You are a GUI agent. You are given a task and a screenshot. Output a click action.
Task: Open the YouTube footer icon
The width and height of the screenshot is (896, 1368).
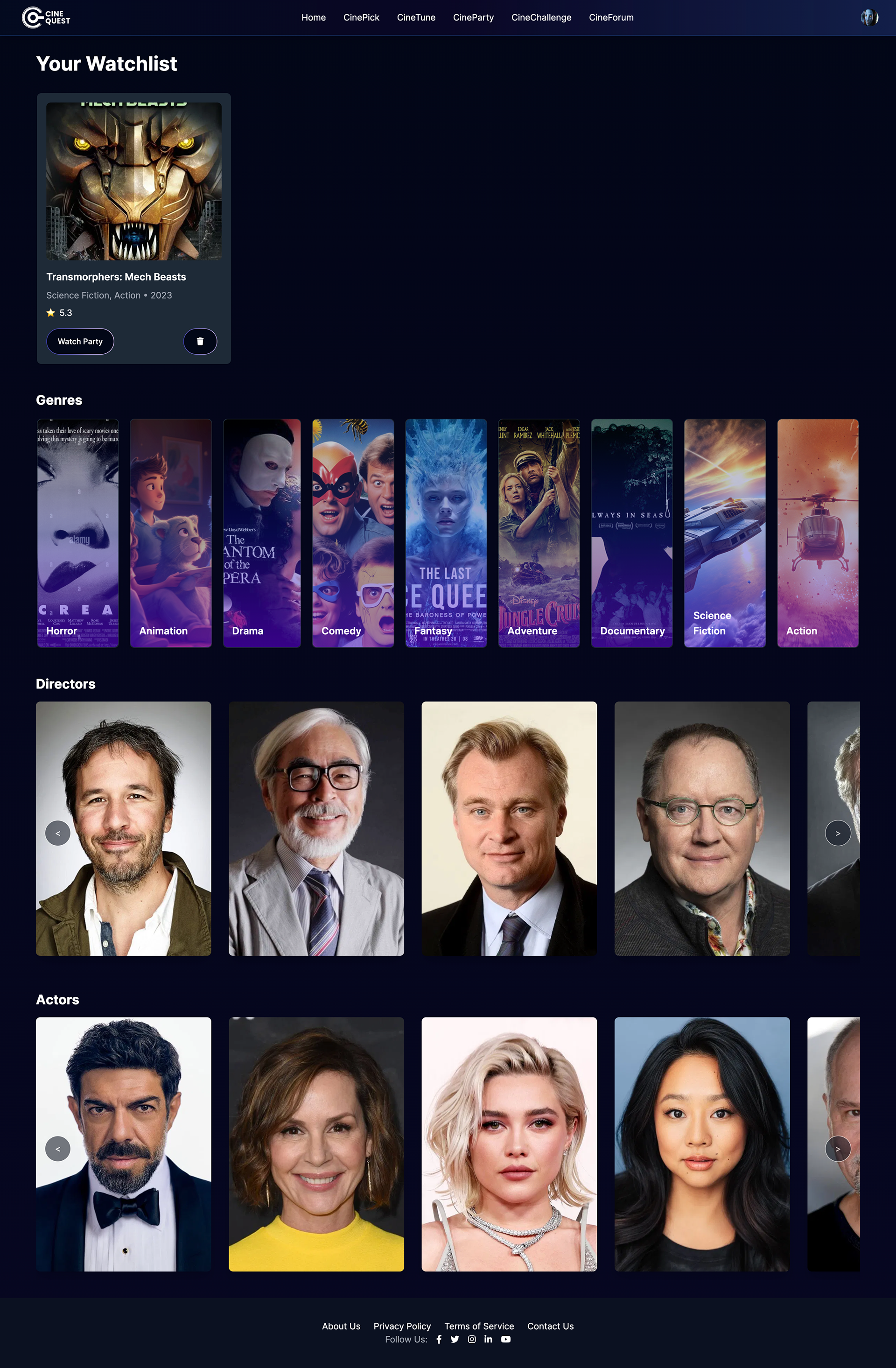point(506,1339)
